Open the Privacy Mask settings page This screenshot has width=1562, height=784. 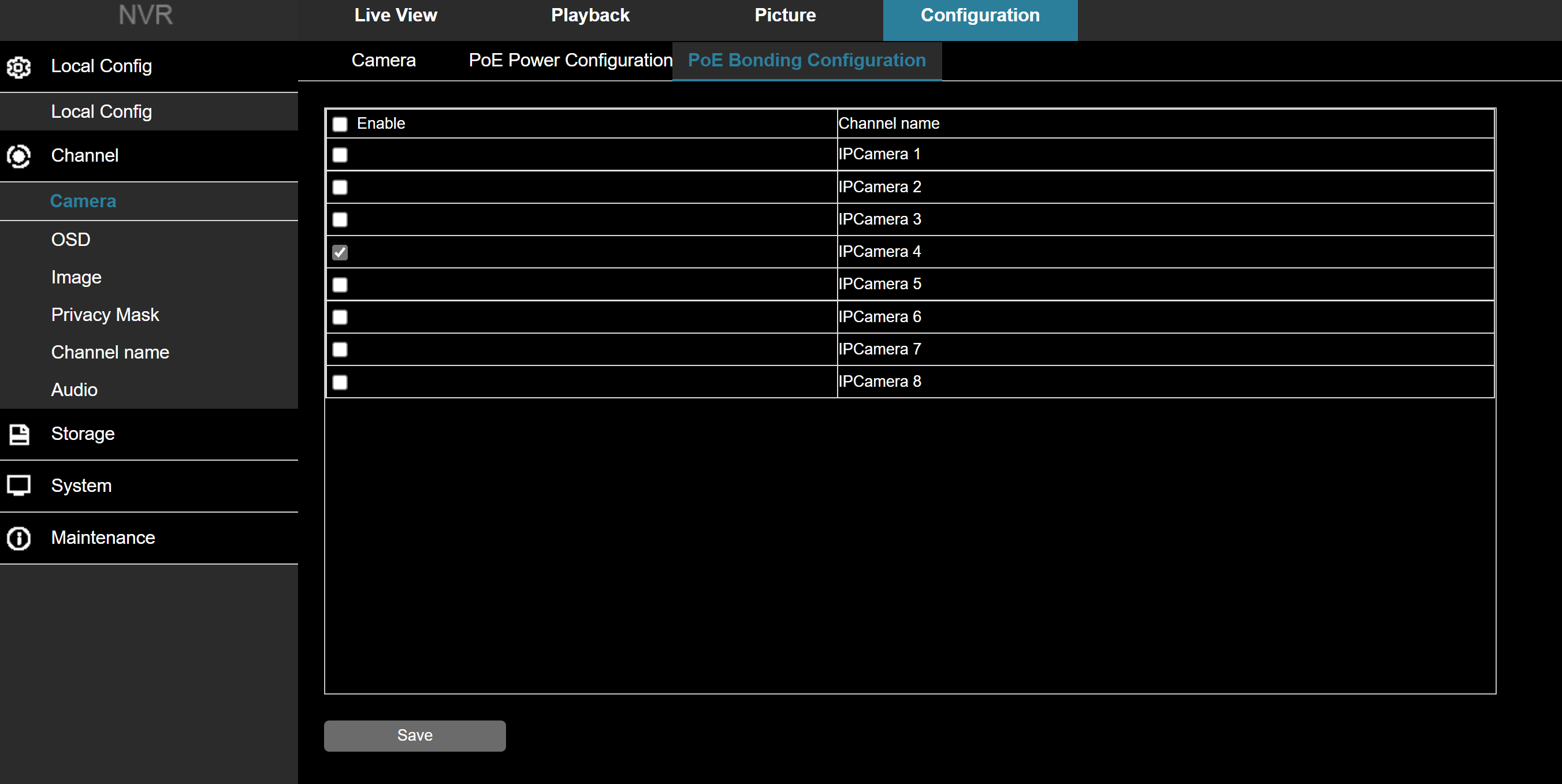click(105, 315)
